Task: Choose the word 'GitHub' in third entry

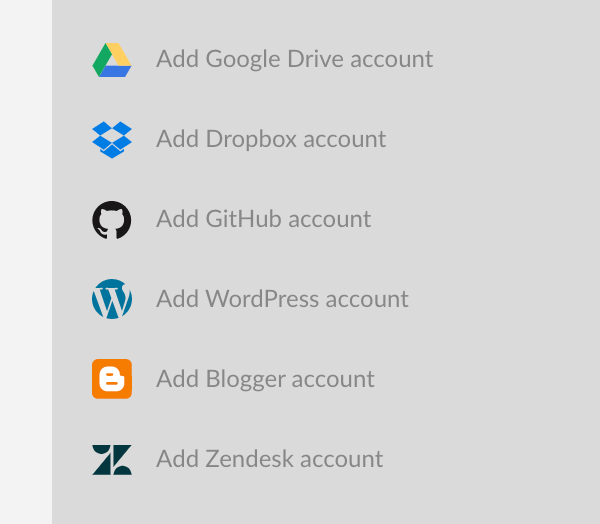Action: tap(244, 219)
